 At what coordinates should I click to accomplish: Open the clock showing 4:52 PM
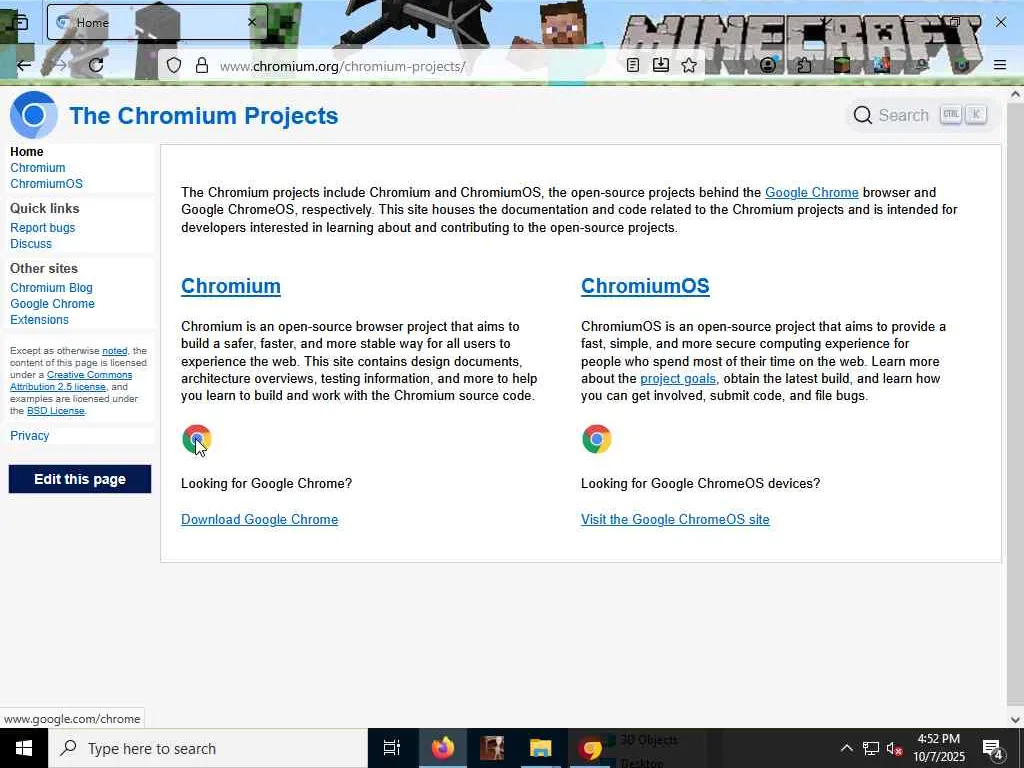point(938,748)
